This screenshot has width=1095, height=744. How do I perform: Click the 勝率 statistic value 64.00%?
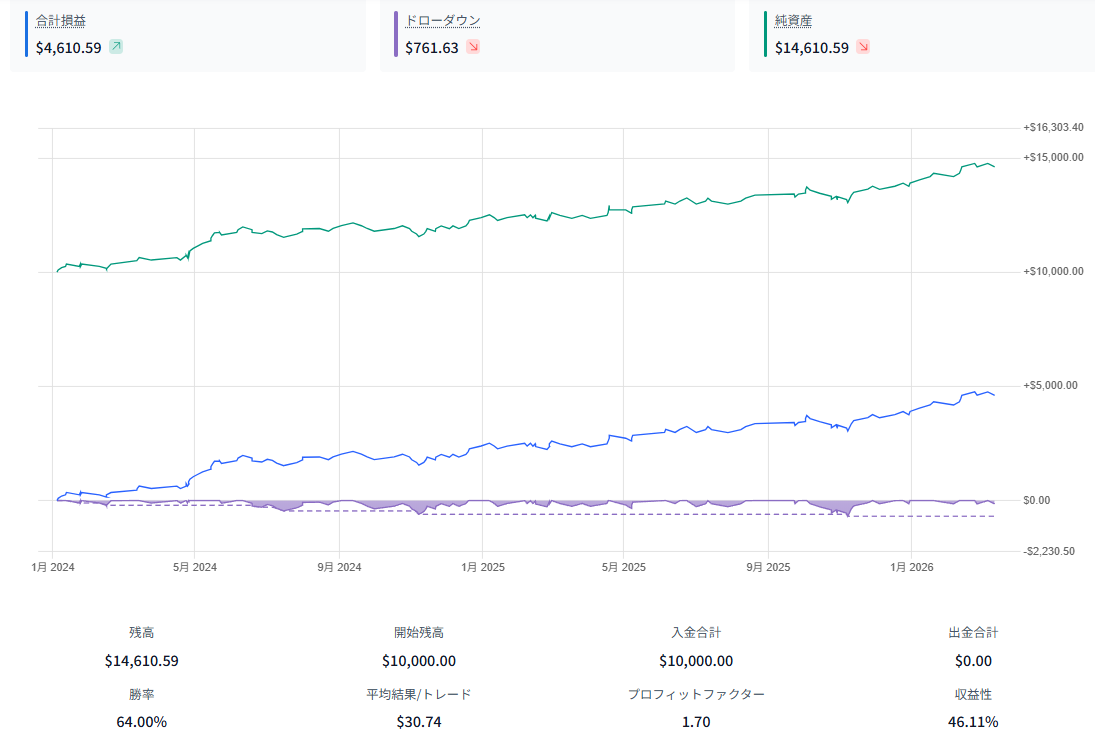coord(141,722)
